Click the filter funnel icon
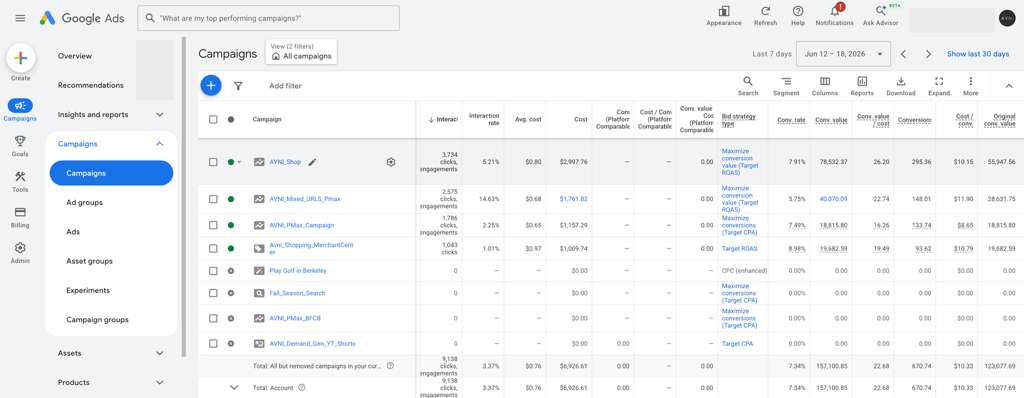Viewport: 1024px width, 398px height. [238, 86]
